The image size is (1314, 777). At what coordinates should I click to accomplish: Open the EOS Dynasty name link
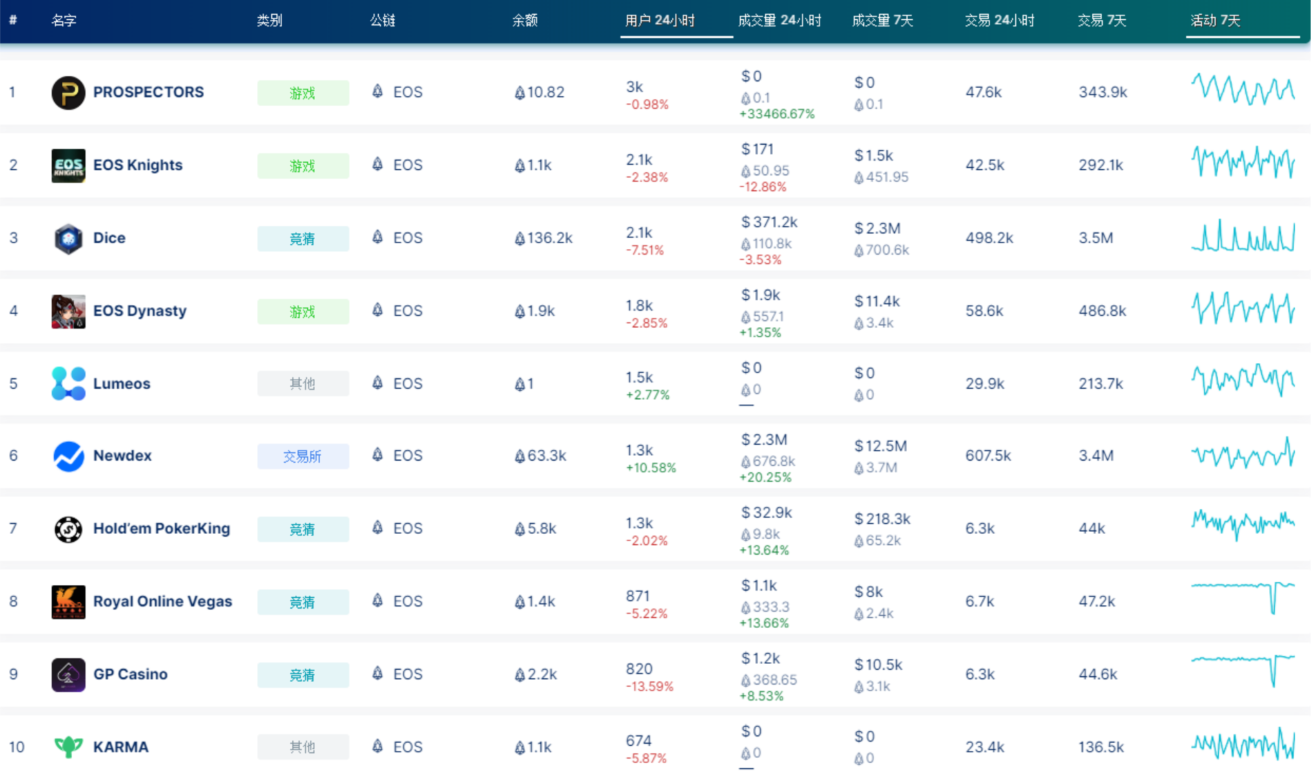pyautogui.click(x=140, y=311)
